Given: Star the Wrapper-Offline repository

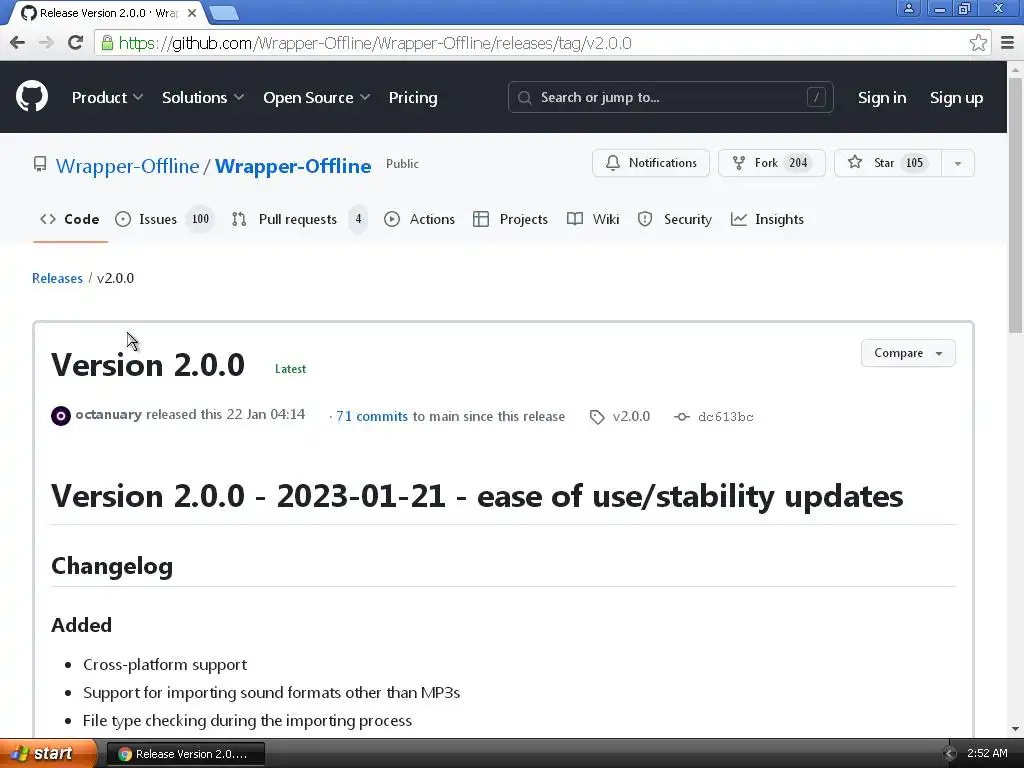Looking at the screenshot, I should 888,163.
